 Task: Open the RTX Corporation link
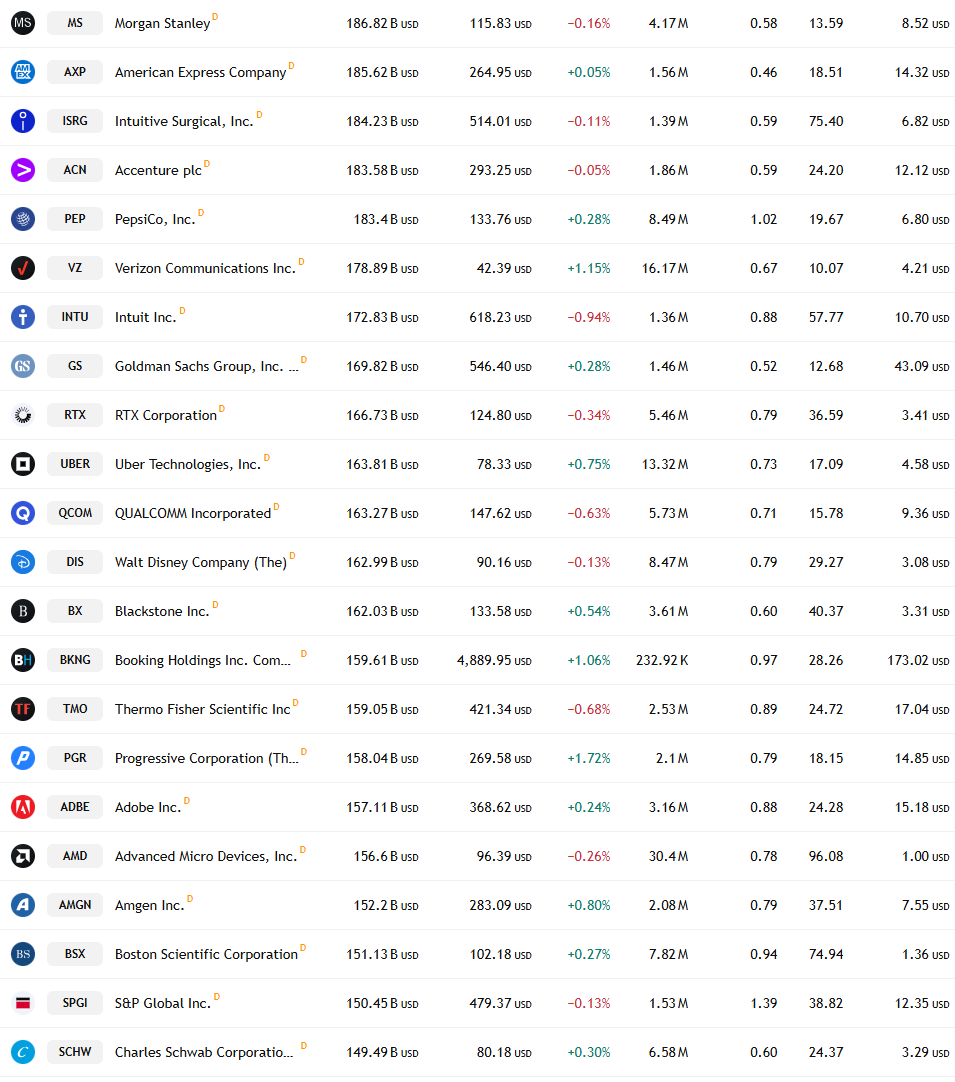166,415
